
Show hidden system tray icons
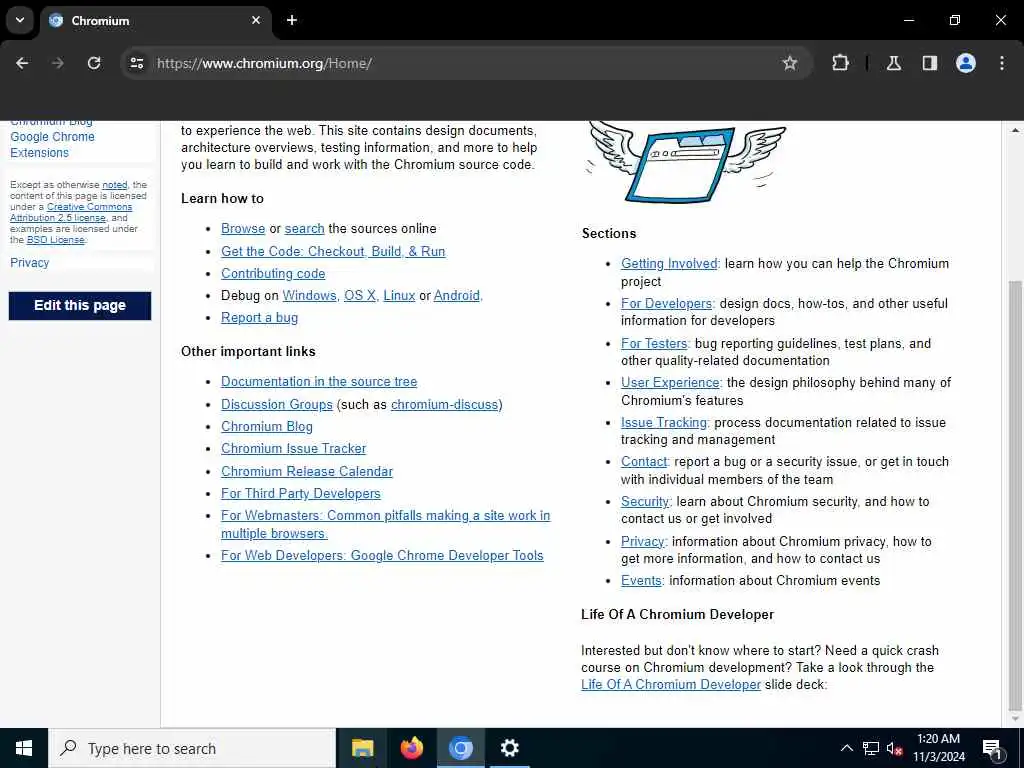tap(846, 748)
